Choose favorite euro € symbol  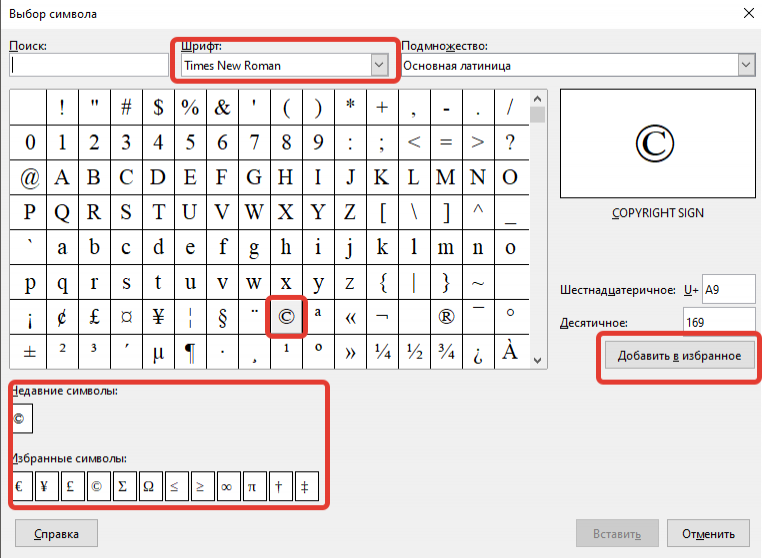coord(21,486)
